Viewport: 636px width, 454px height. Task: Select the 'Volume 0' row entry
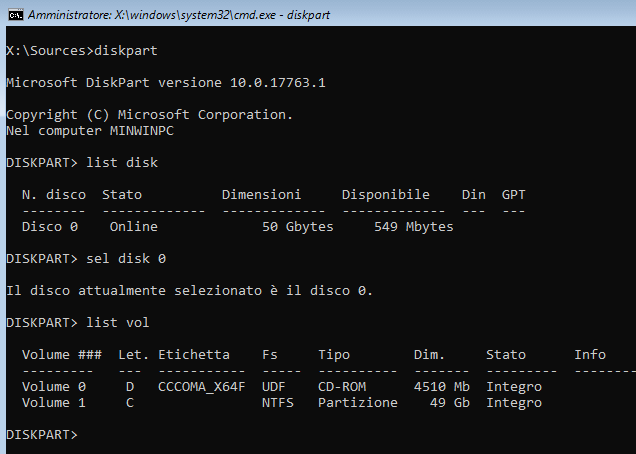(x=53, y=387)
